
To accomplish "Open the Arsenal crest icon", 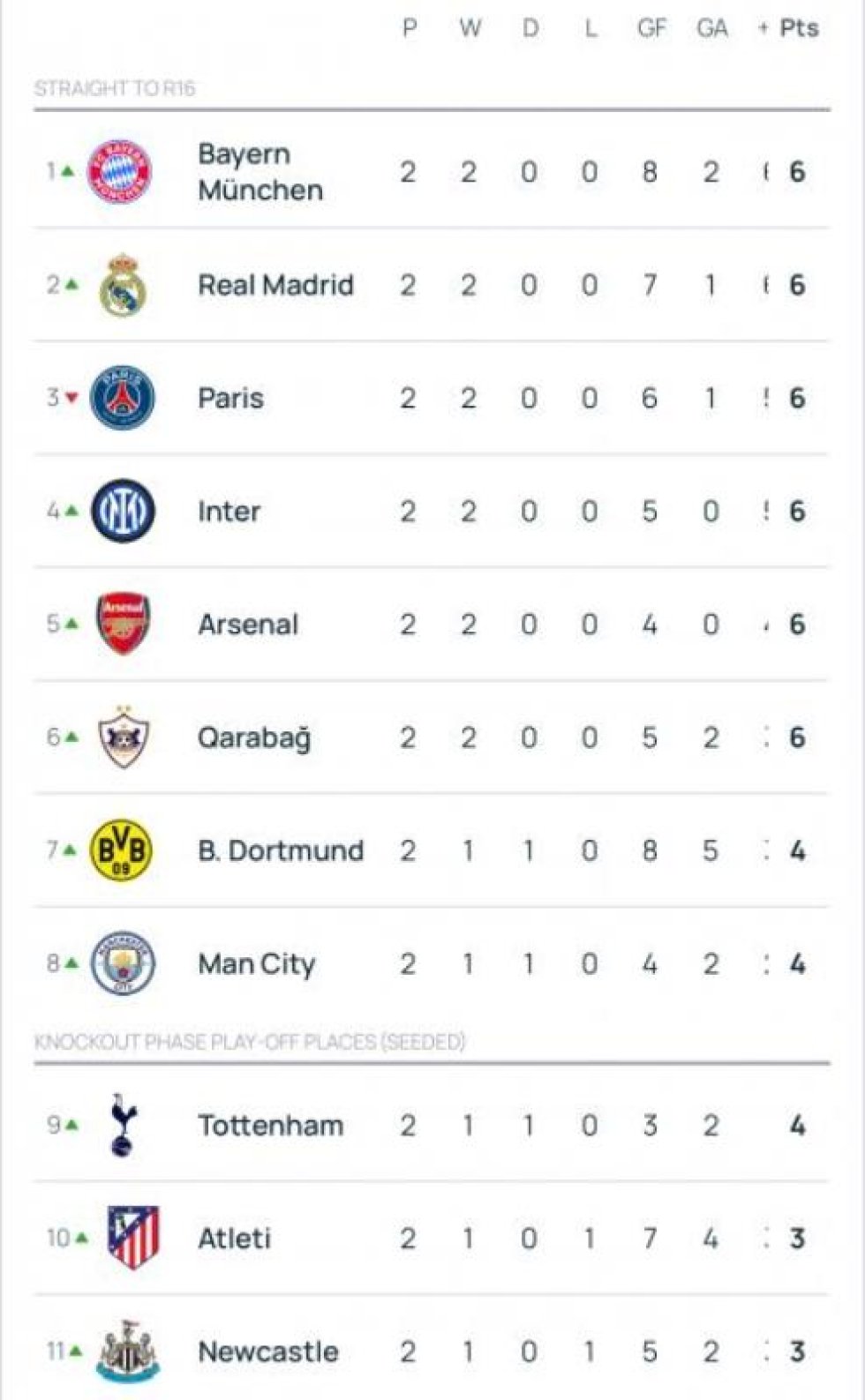I will tap(123, 624).
